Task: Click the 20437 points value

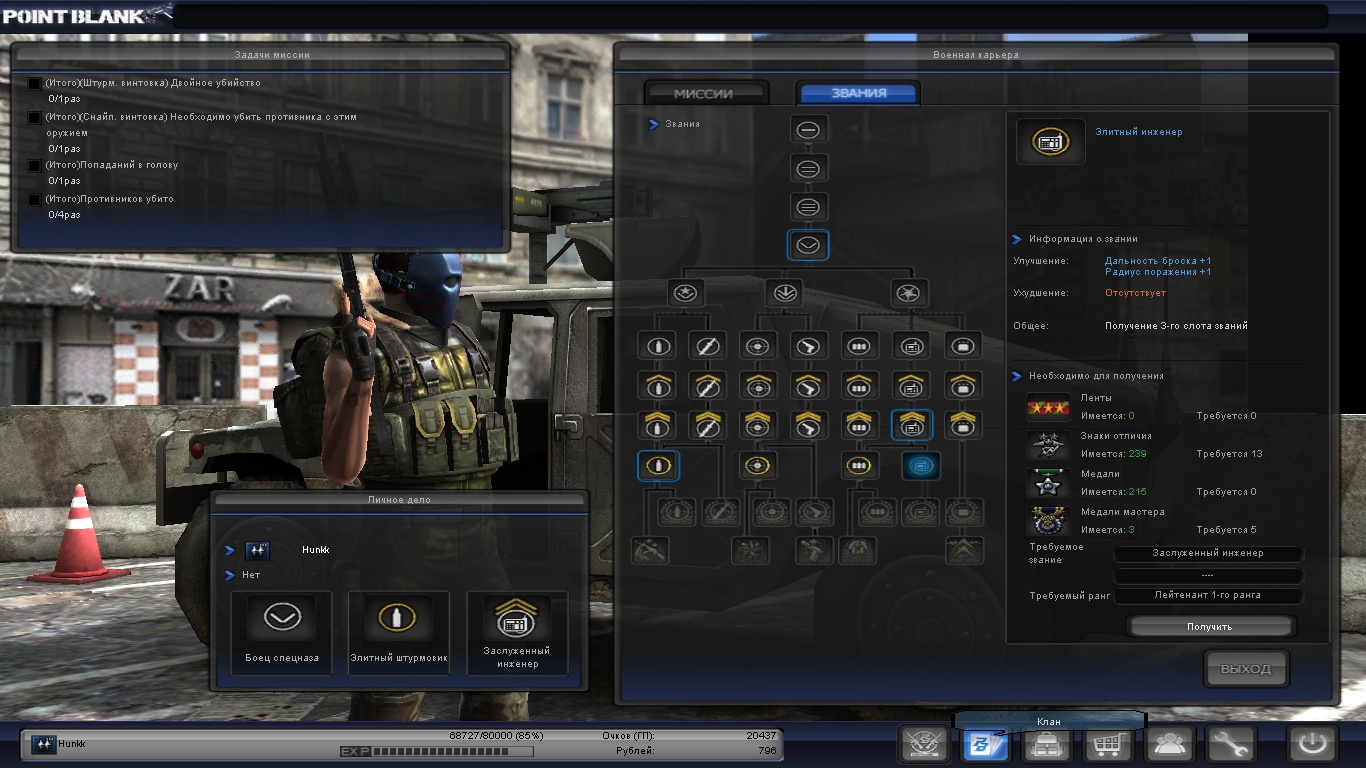Action: (761, 736)
